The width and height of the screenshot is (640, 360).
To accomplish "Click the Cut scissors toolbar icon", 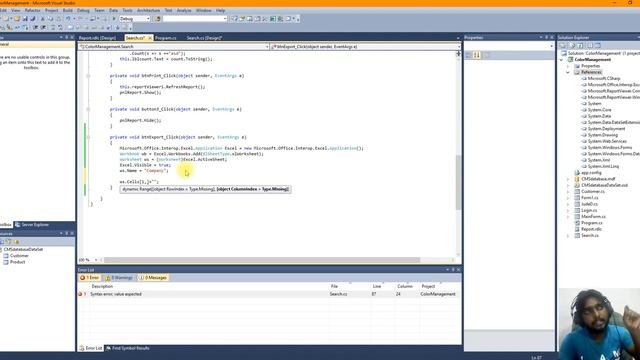I will pyautogui.click(x=42, y=19).
